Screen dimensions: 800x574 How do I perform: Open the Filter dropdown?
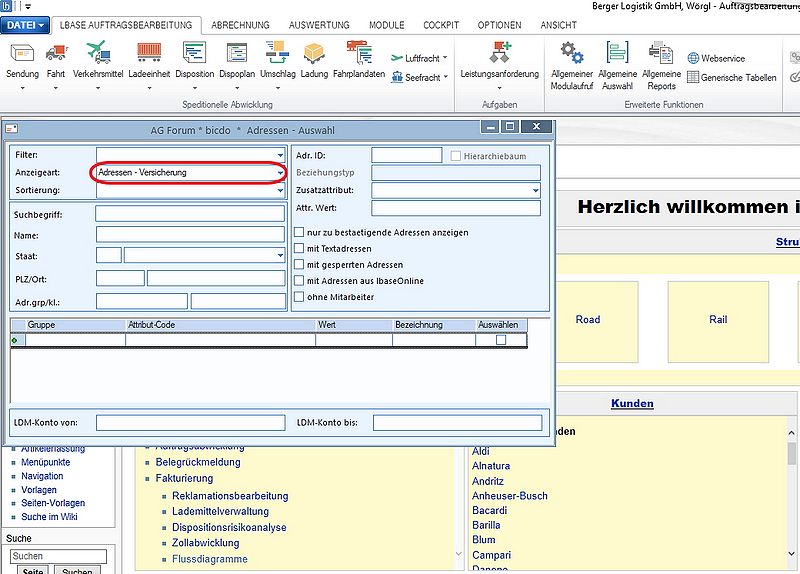[x=280, y=155]
